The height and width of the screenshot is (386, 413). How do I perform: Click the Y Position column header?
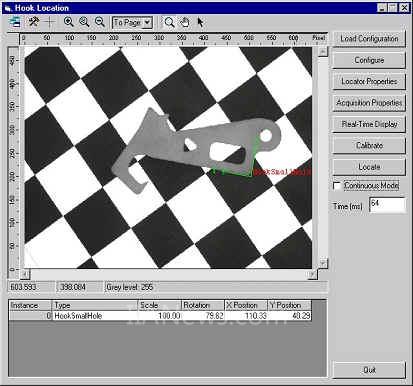coord(289,305)
